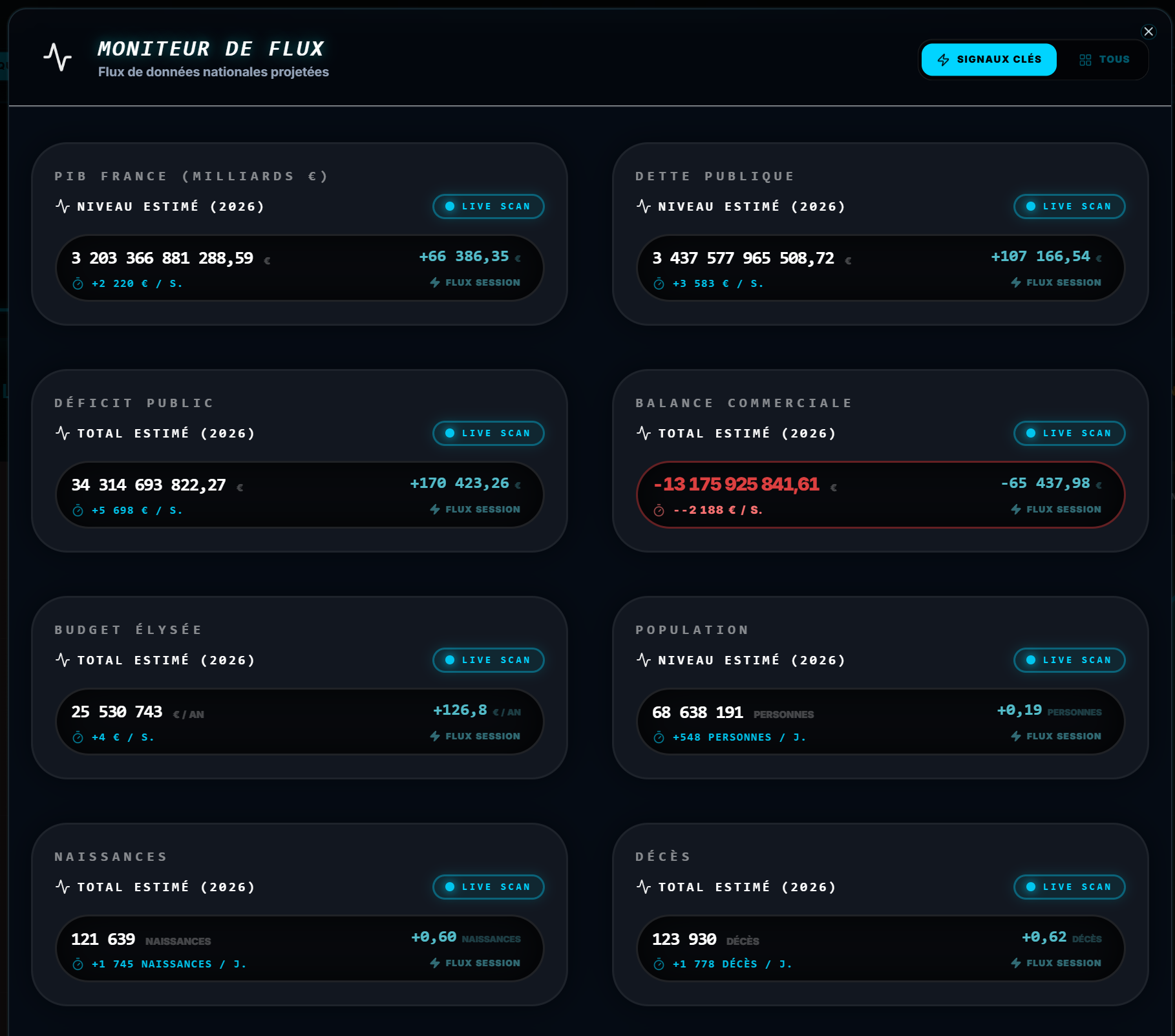The image size is (1175, 1036).
Task: Click the pulse icon next to Décès Total Estimé
Action: point(644,887)
